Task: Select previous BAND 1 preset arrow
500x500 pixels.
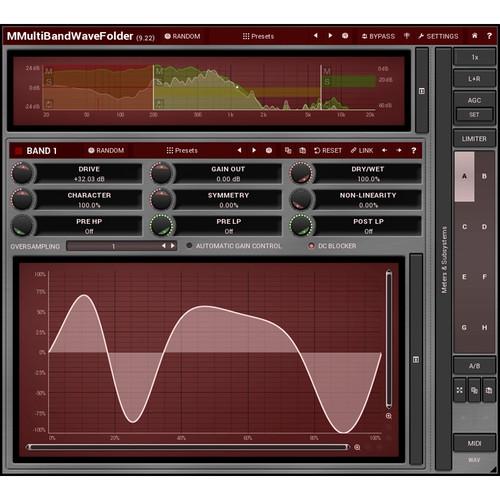Action: point(239,150)
